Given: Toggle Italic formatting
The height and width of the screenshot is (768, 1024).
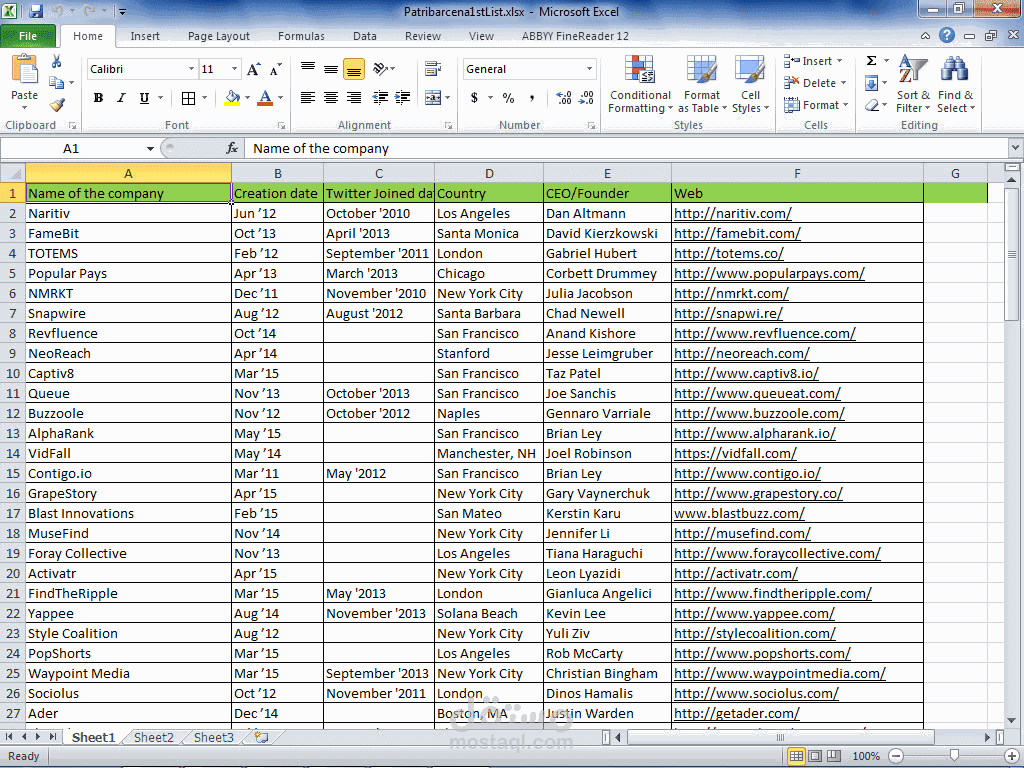Looking at the screenshot, I should click(x=121, y=98).
